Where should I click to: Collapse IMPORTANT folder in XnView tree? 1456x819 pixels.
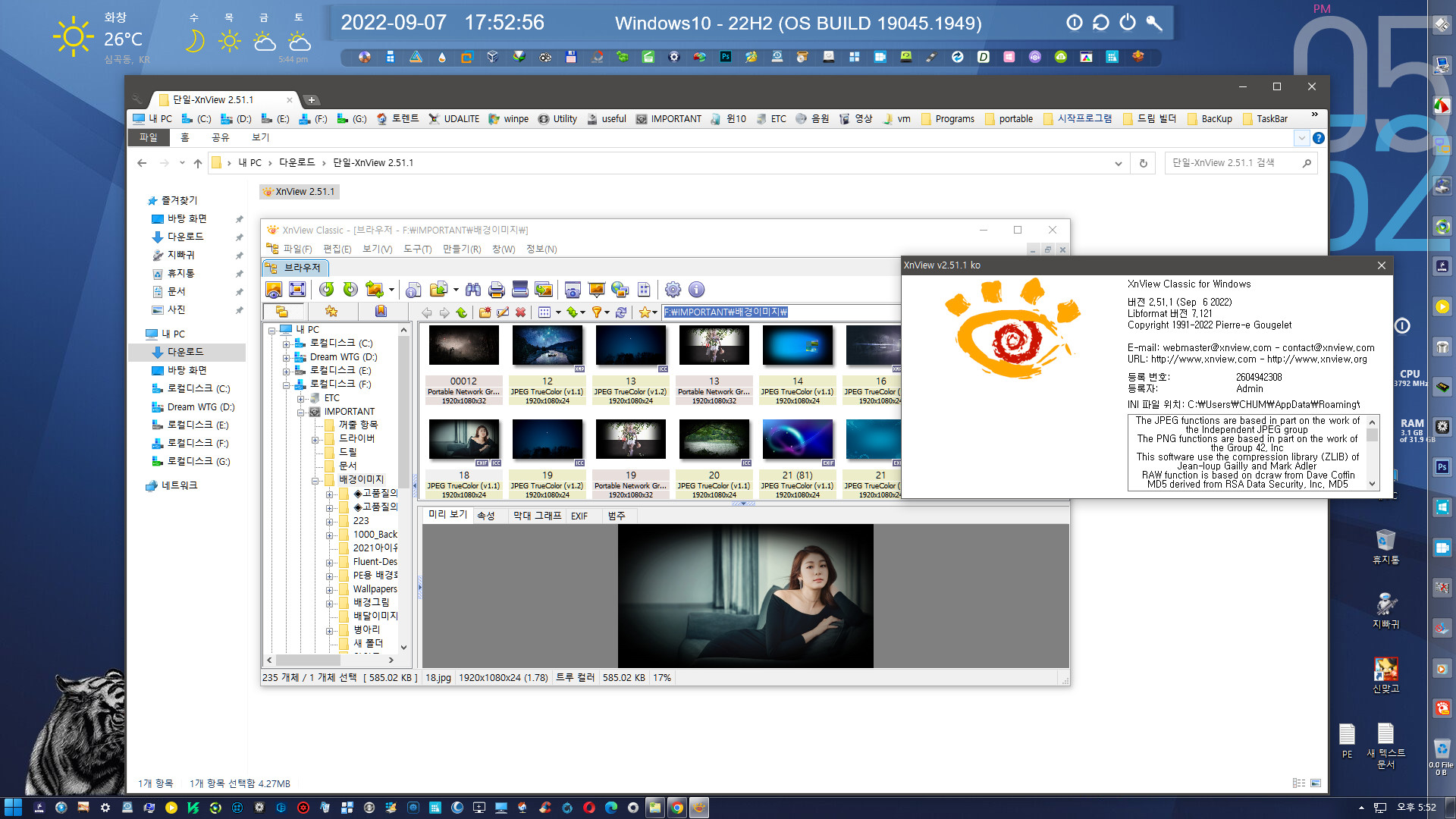pyautogui.click(x=301, y=412)
